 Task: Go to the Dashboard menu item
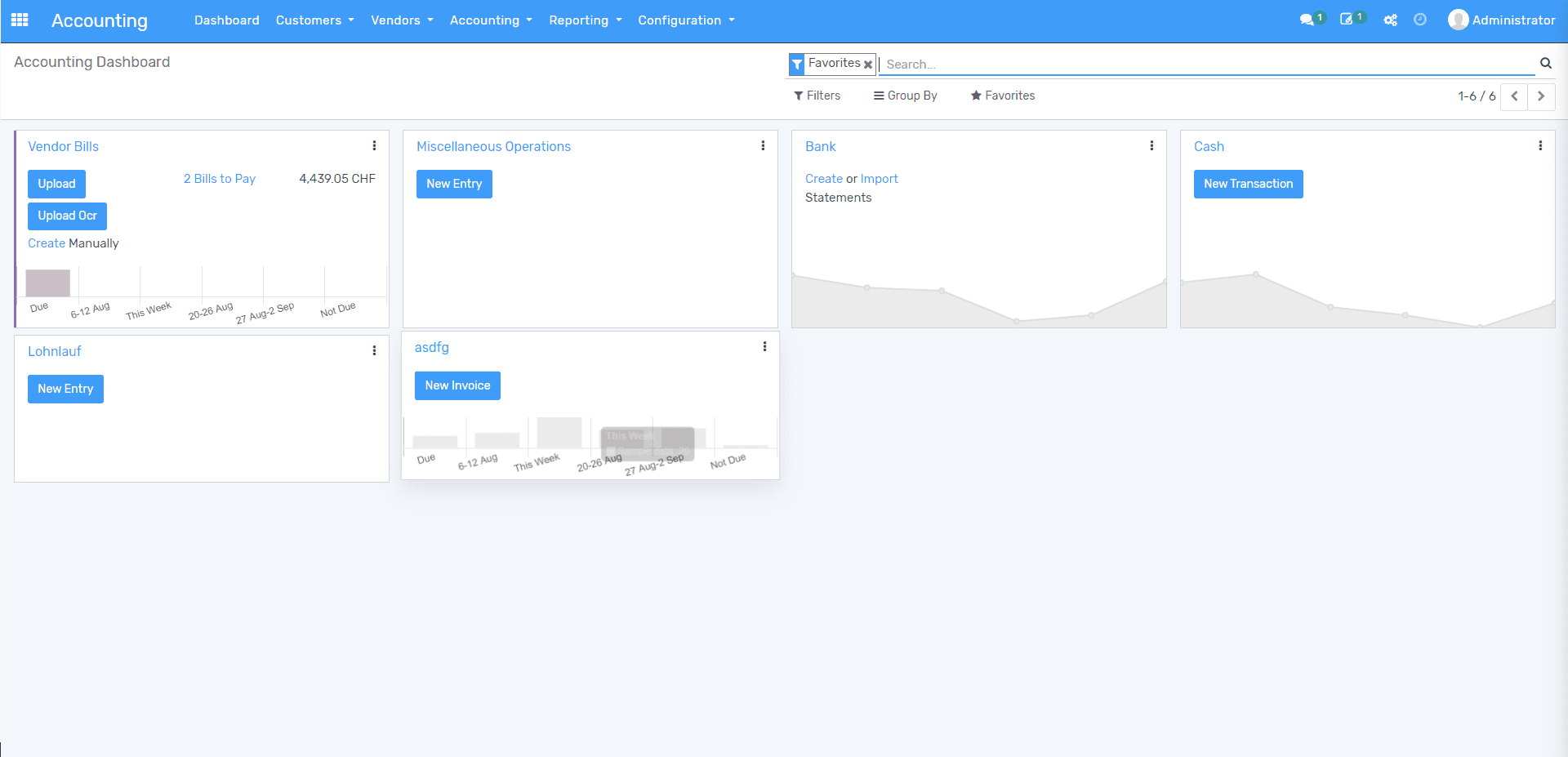point(226,20)
